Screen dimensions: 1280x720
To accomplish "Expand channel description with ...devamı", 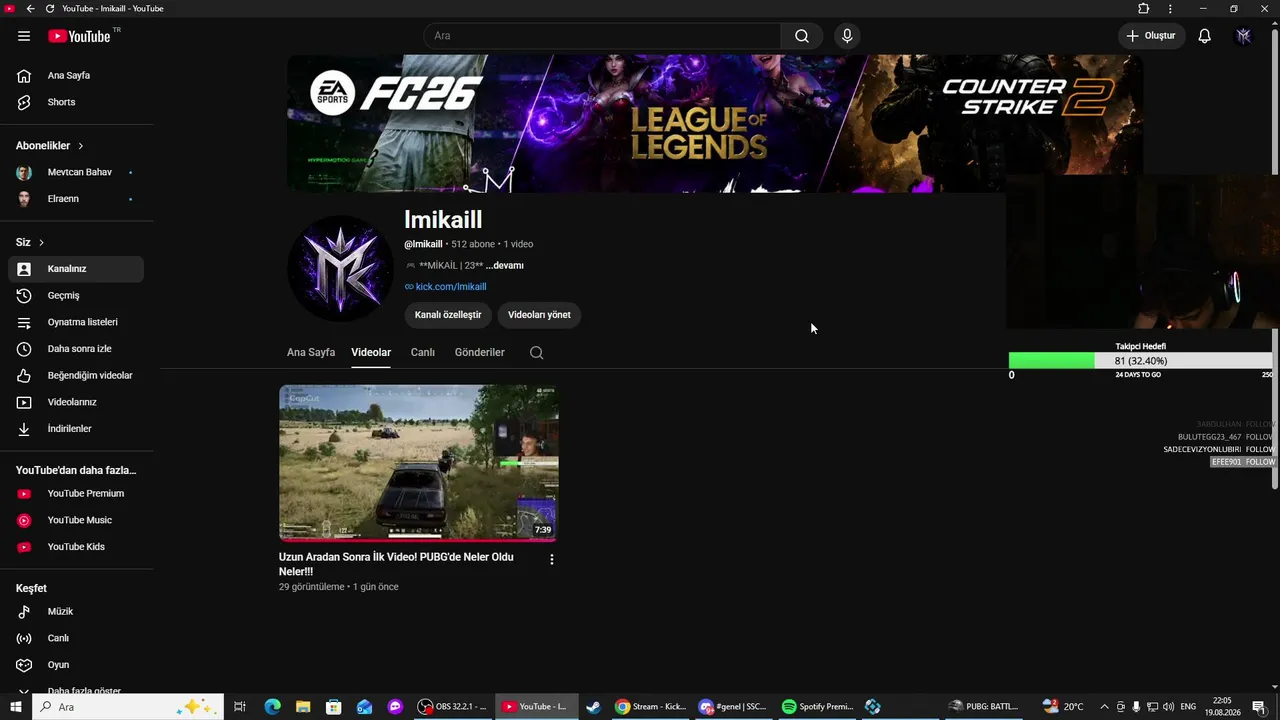I will coord(505,266).
